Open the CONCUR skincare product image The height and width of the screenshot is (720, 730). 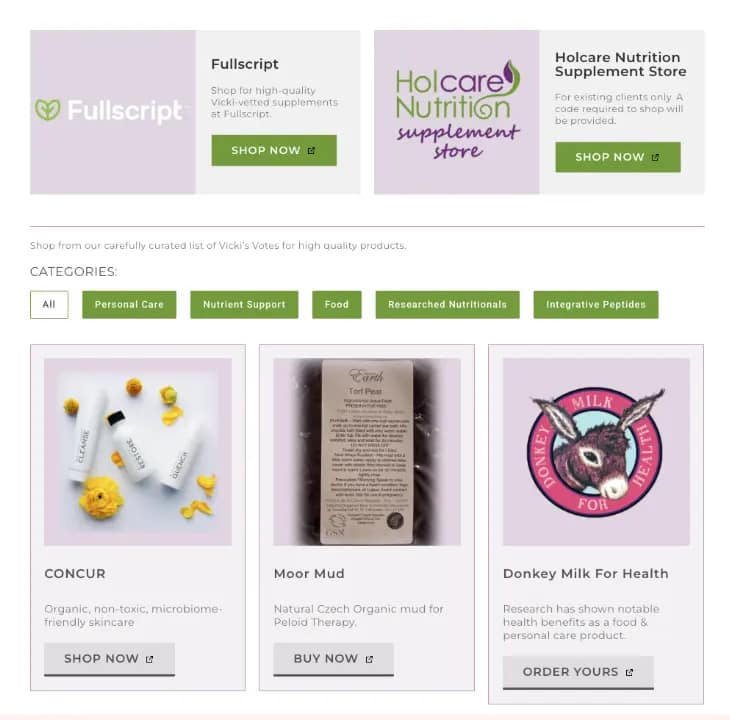pos(138,451)
